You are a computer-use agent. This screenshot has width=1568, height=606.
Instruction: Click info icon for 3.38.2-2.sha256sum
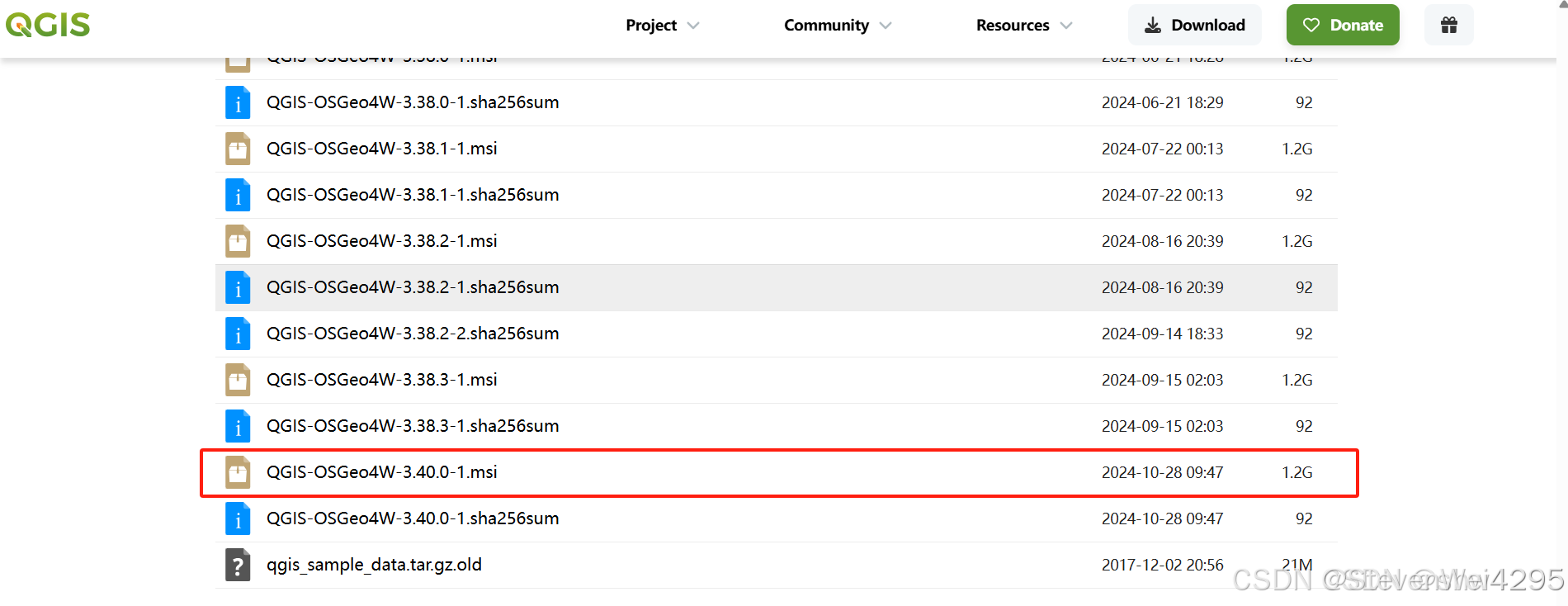tap(238, 334)
